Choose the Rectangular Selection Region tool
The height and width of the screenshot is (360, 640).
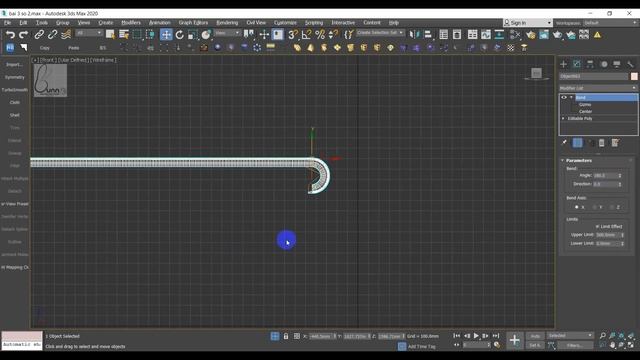pyautogui.click(x=137, y=35)
